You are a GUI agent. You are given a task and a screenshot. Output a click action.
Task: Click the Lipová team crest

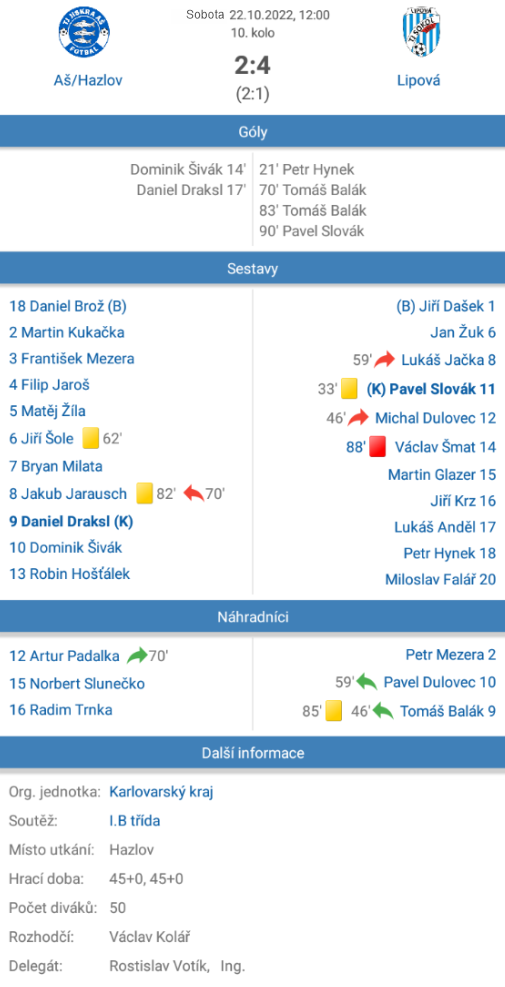[x=419, y=33]
